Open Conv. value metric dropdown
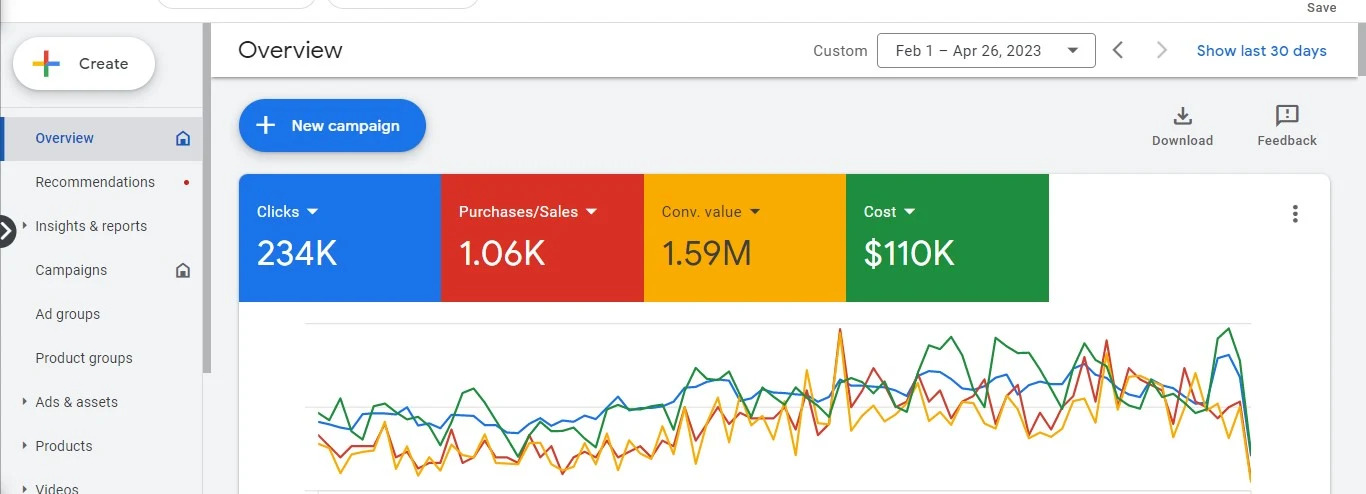The image size is (1366, 494). pyautogui.click(x=711, y=212)
